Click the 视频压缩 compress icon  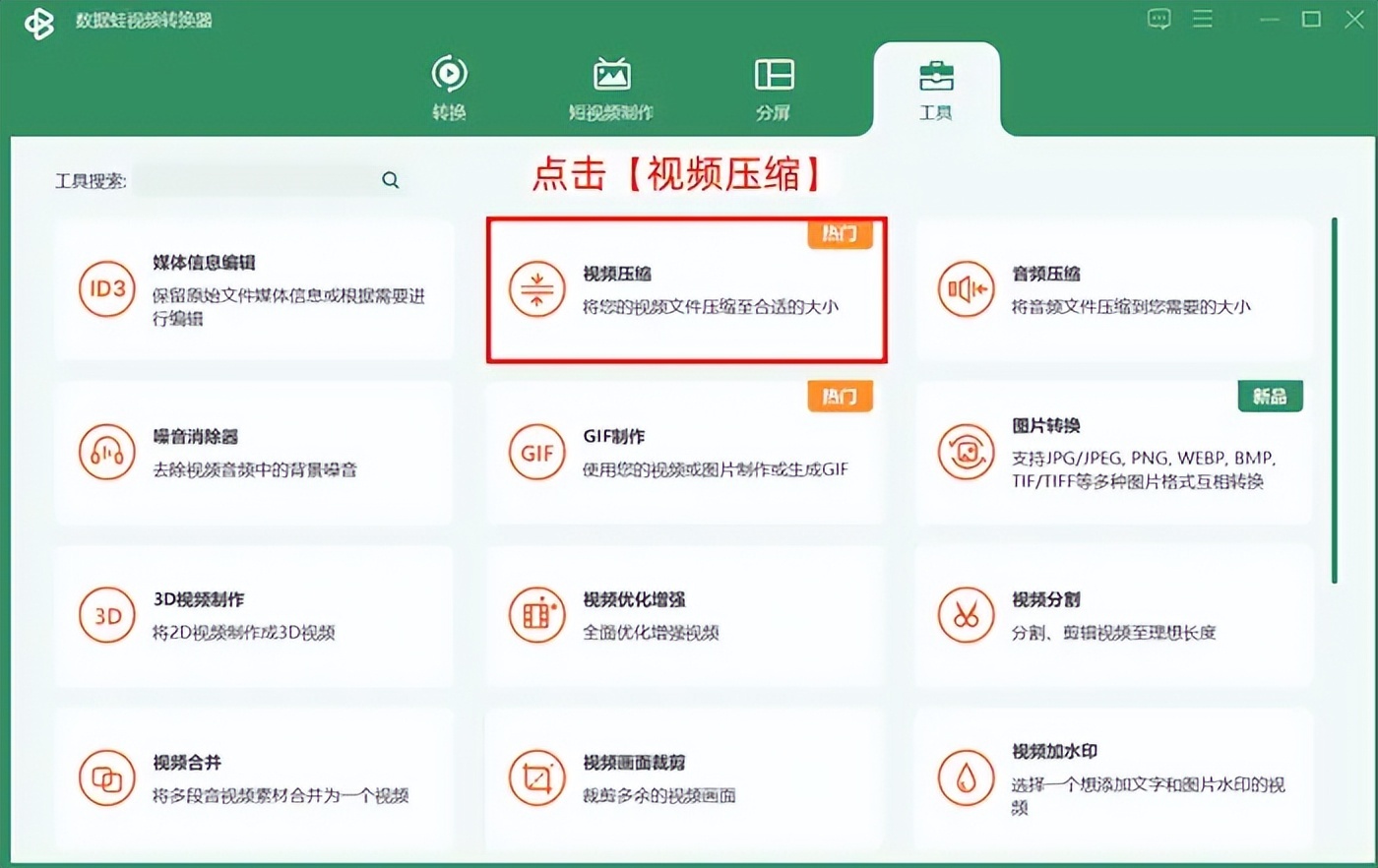coord(536,289)
